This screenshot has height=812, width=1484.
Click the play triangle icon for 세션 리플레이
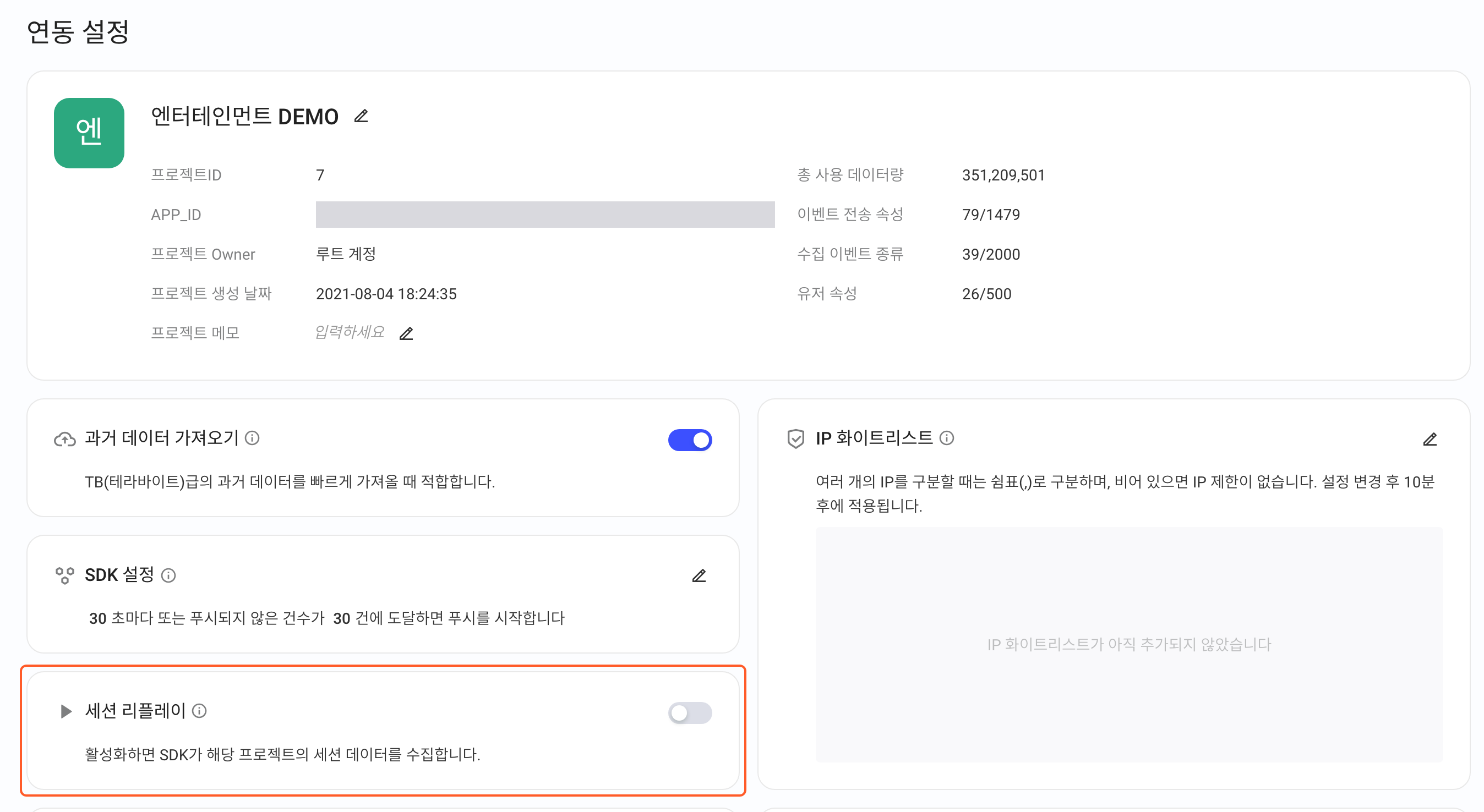click(66, 711)
